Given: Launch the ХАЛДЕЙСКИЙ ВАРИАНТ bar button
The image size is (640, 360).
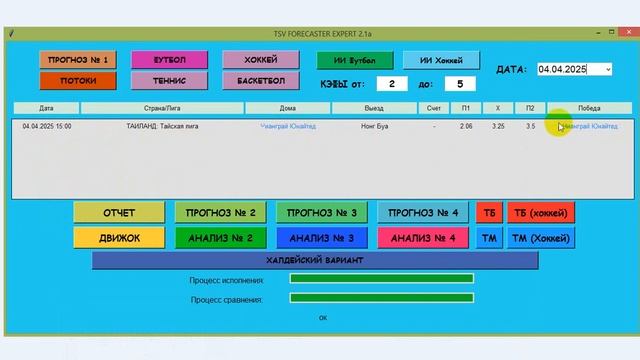Looking at the screenshot, I should point(315,260).
